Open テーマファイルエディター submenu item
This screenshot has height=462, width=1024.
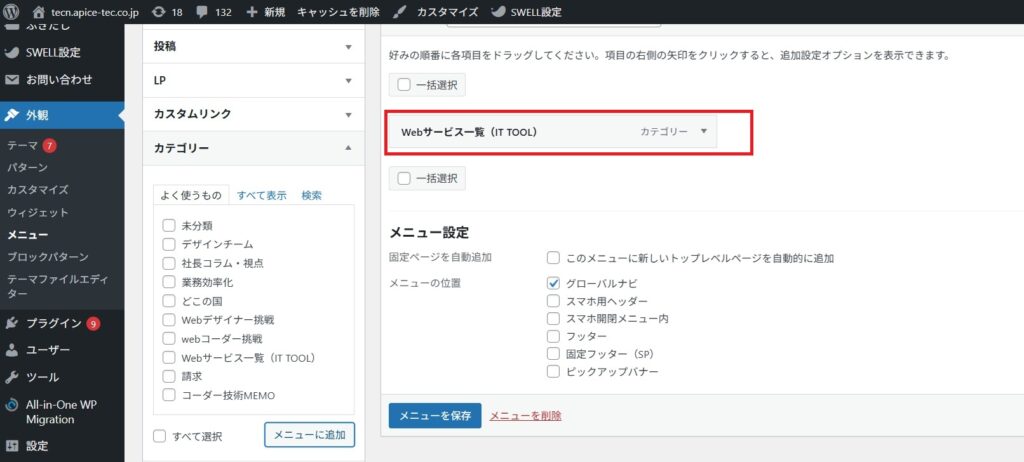click(57, 286)
